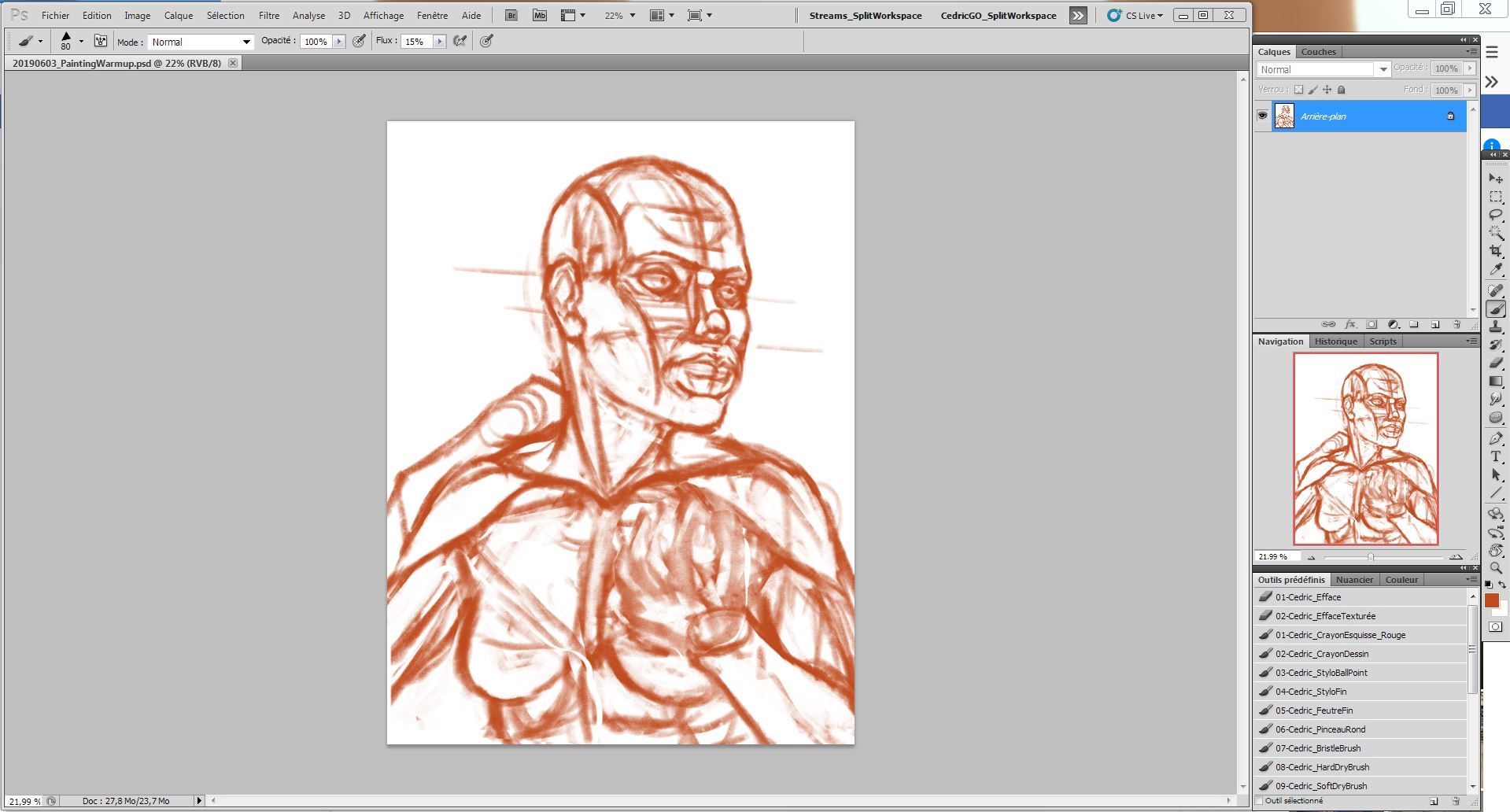
Task: Hide the Arrière-plan layer with eye icon
Action: (x=1262, y=116)
